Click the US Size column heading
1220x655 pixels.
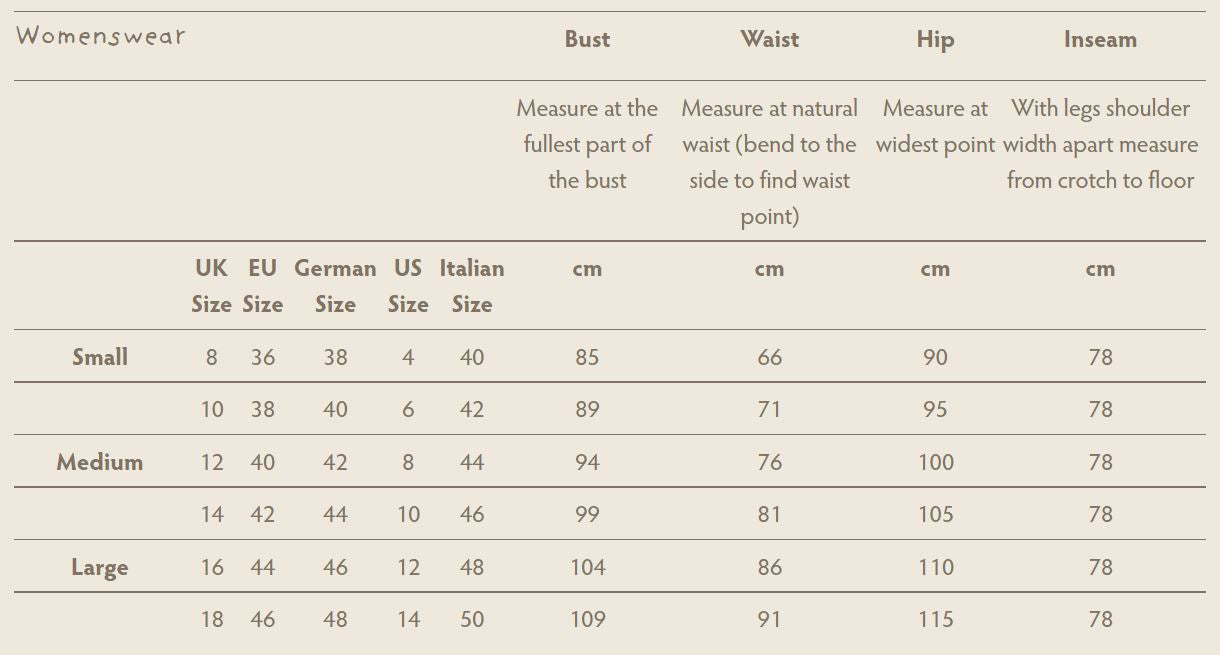pos(408,286)
